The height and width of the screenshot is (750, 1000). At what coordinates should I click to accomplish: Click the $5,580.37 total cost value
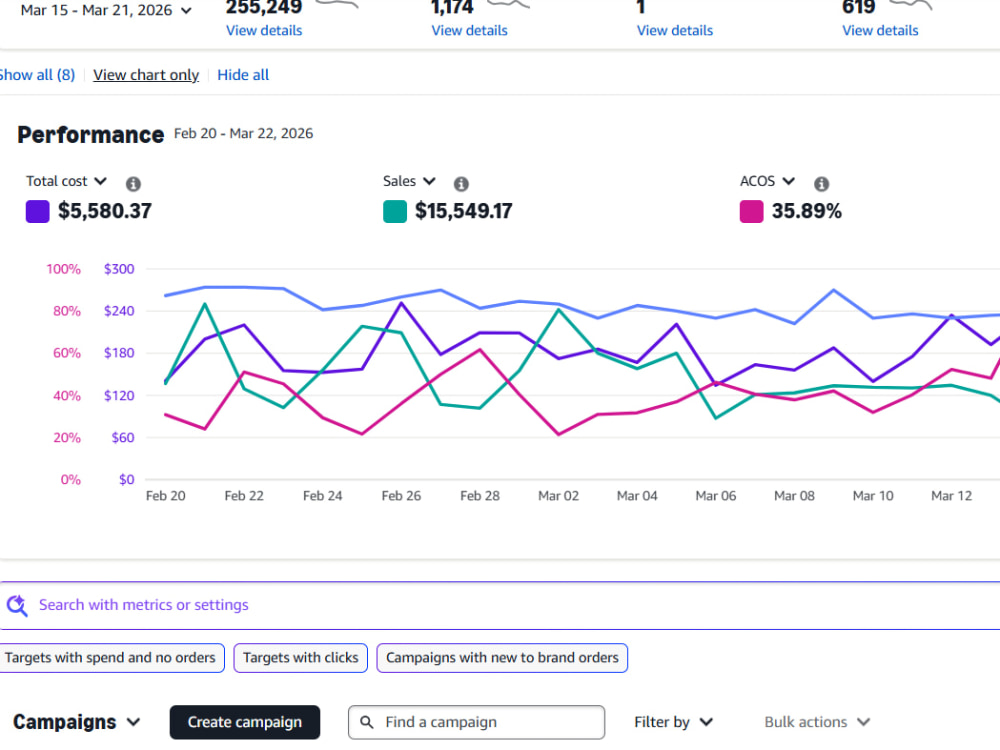(x=105, y=211)
